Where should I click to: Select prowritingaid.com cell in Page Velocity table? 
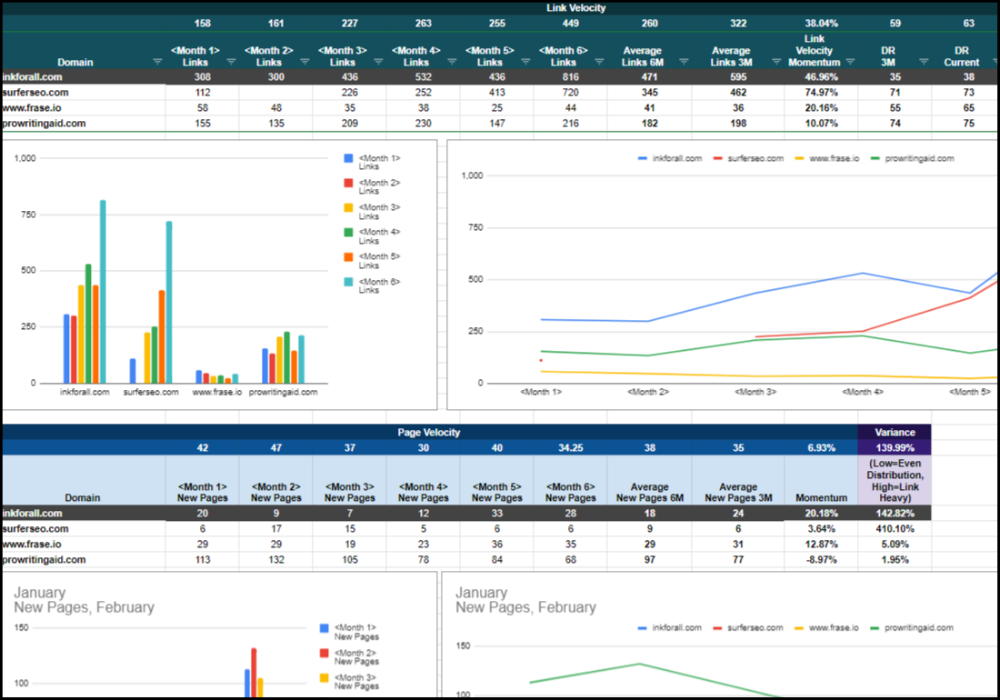coord(83,560)
